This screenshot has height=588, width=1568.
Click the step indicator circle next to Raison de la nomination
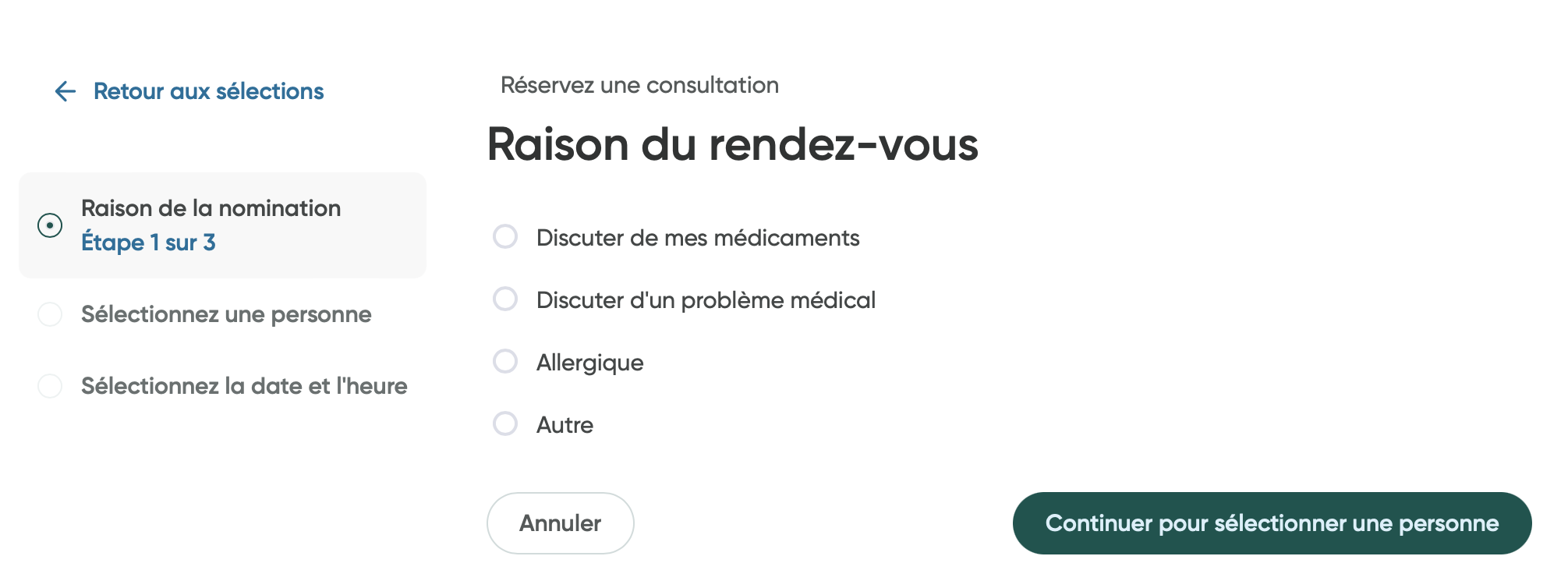click(x=50, y=225)
